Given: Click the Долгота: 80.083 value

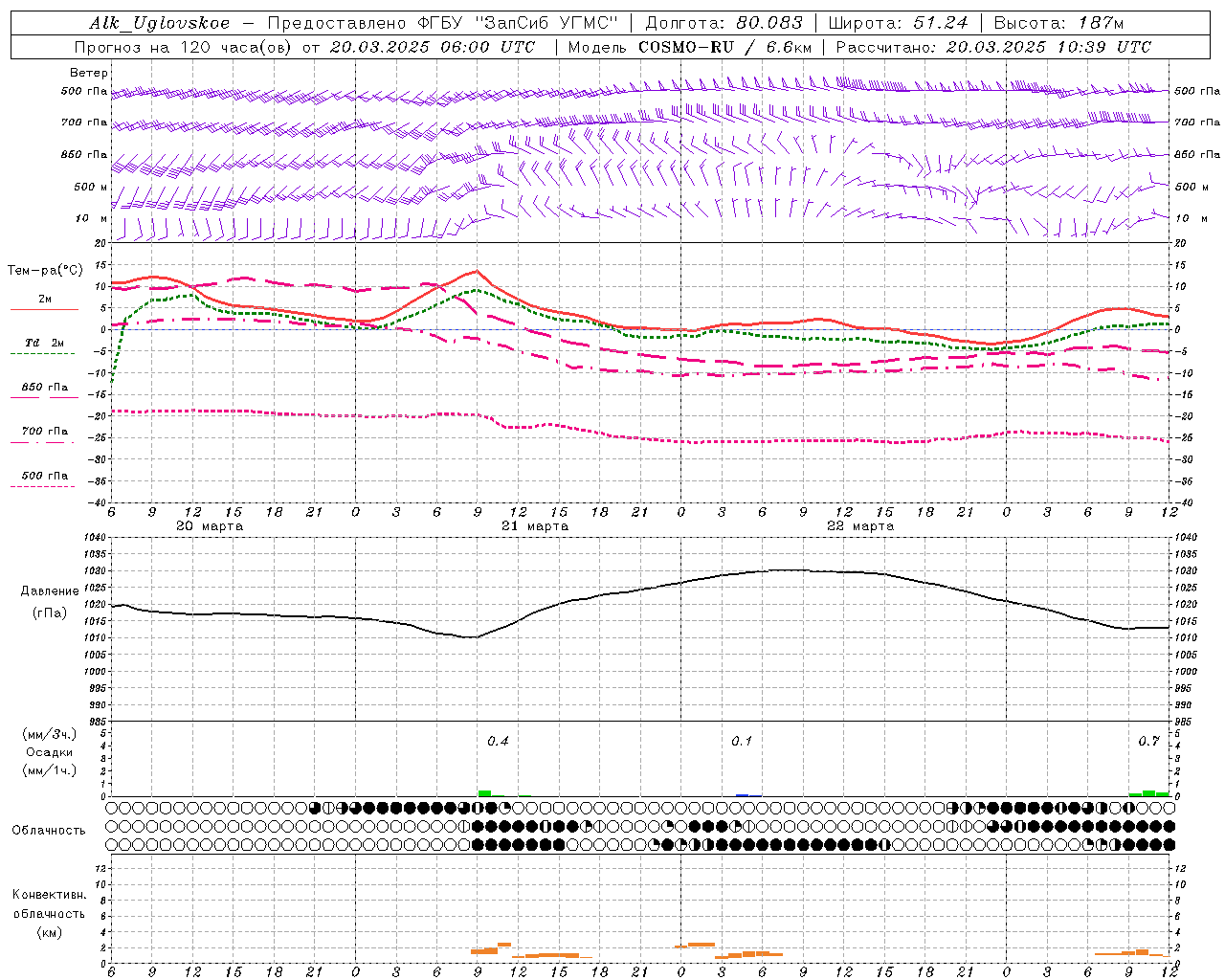Looking at the screenshot, I should coord(725,23).
